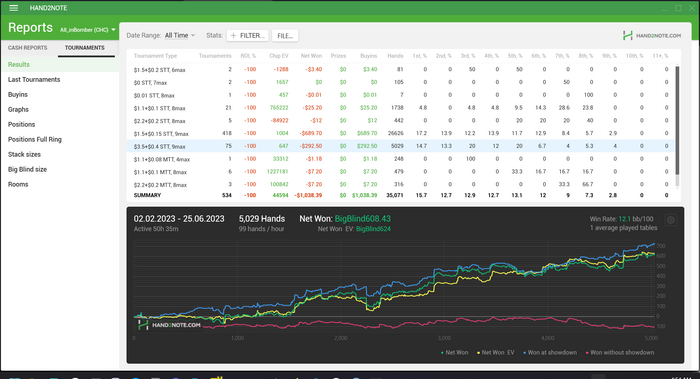The width and height of the screenshot is (700, 379).
Task: Open graph settings gear icon
Action: [x=671, y=220]
